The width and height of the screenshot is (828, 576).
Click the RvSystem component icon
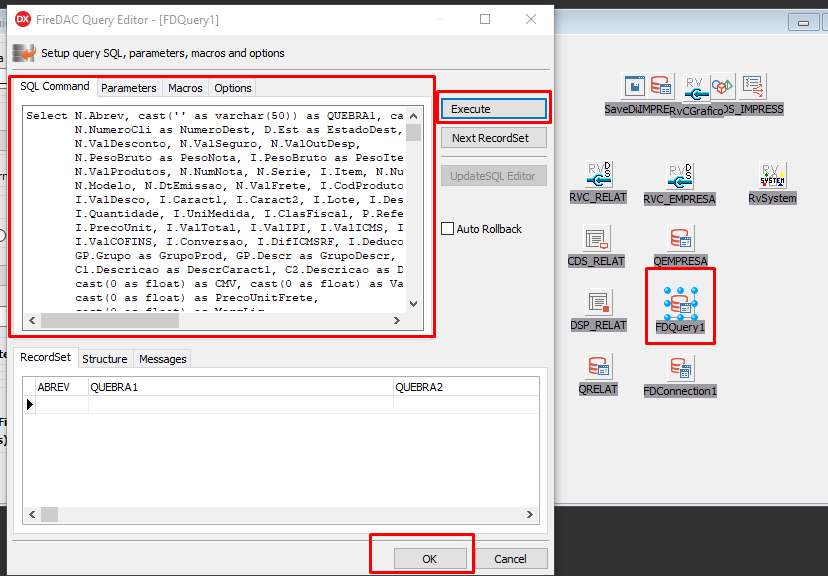point(772,176)
